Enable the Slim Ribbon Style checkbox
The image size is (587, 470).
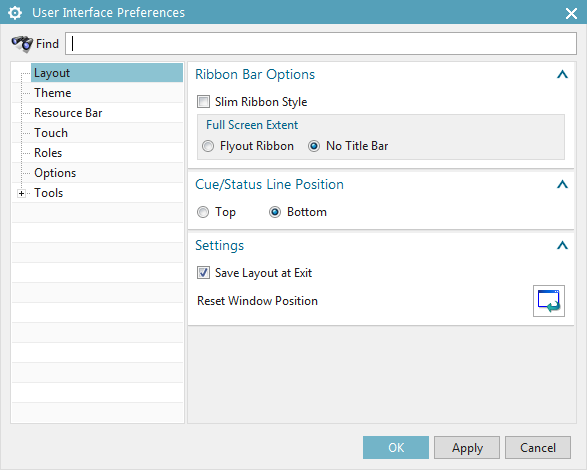203,102
